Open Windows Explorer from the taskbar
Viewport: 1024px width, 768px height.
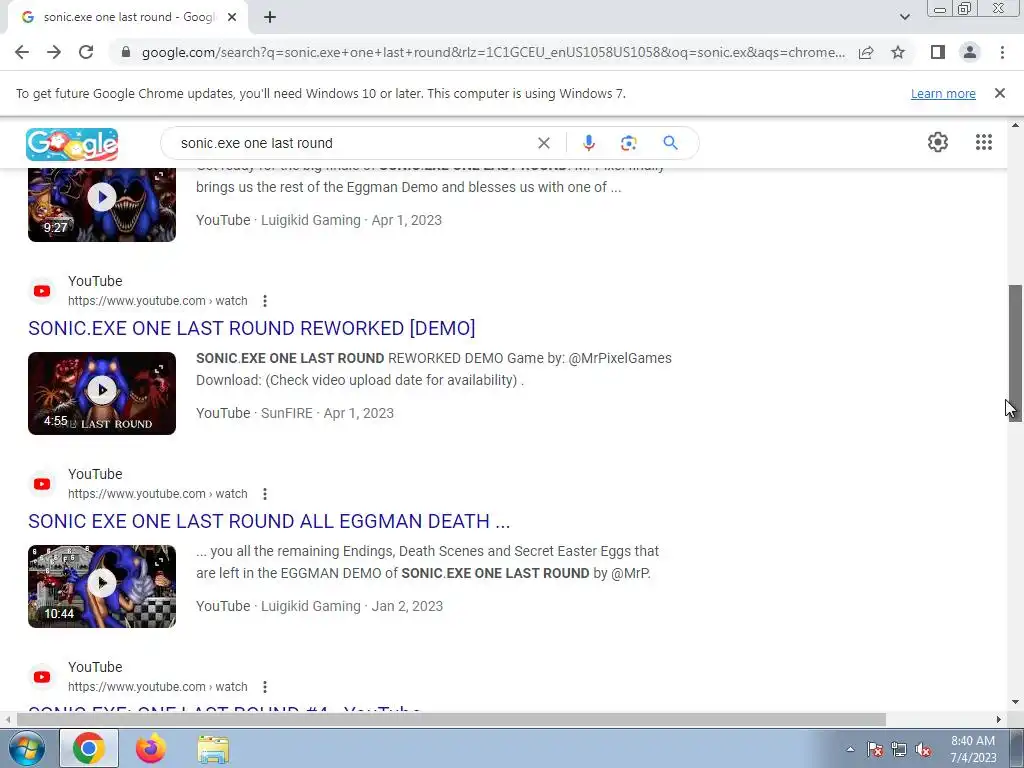tap(213, 749)
